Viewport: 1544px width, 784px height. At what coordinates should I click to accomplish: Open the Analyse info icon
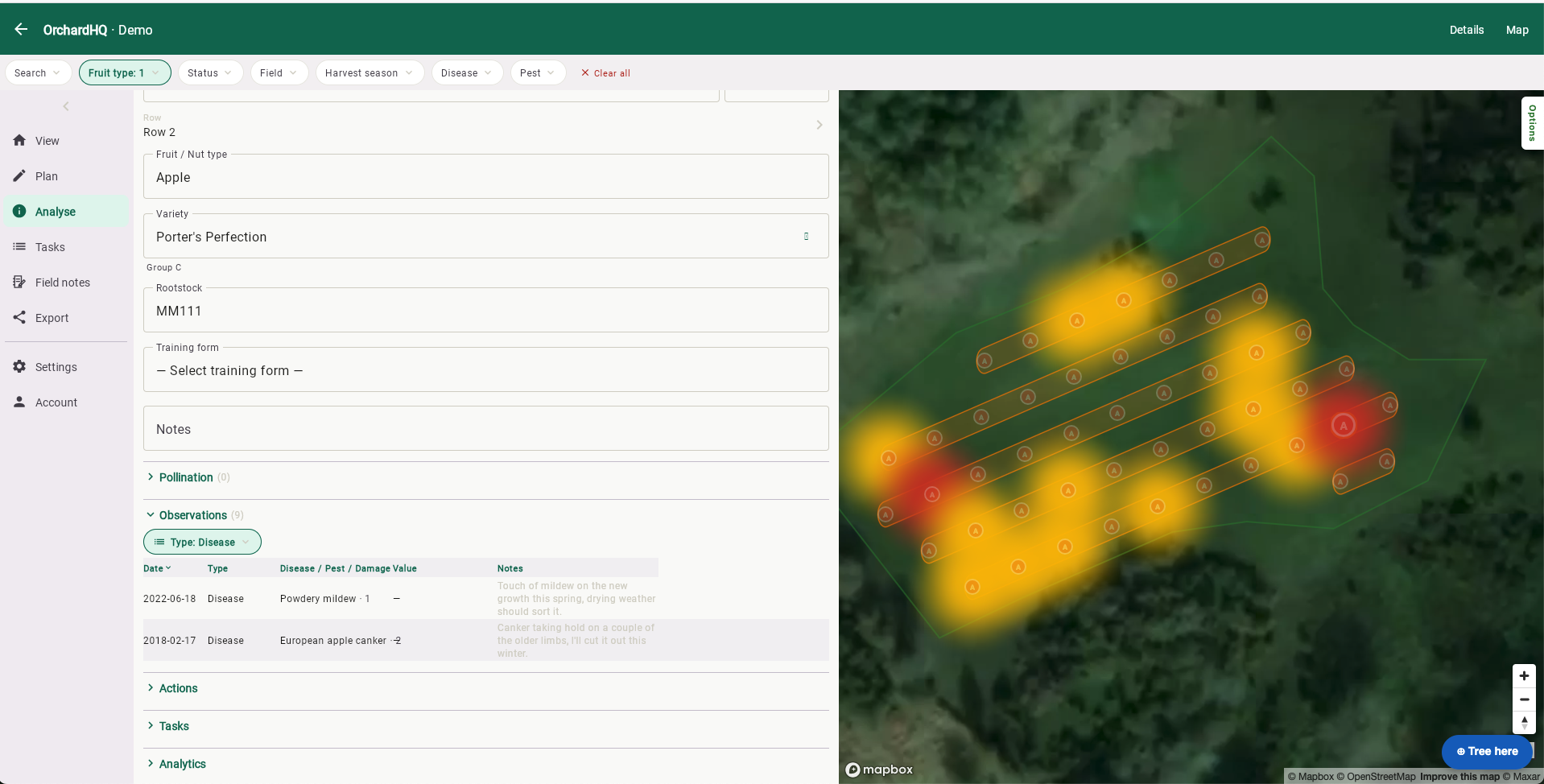(x=19, y=211)
